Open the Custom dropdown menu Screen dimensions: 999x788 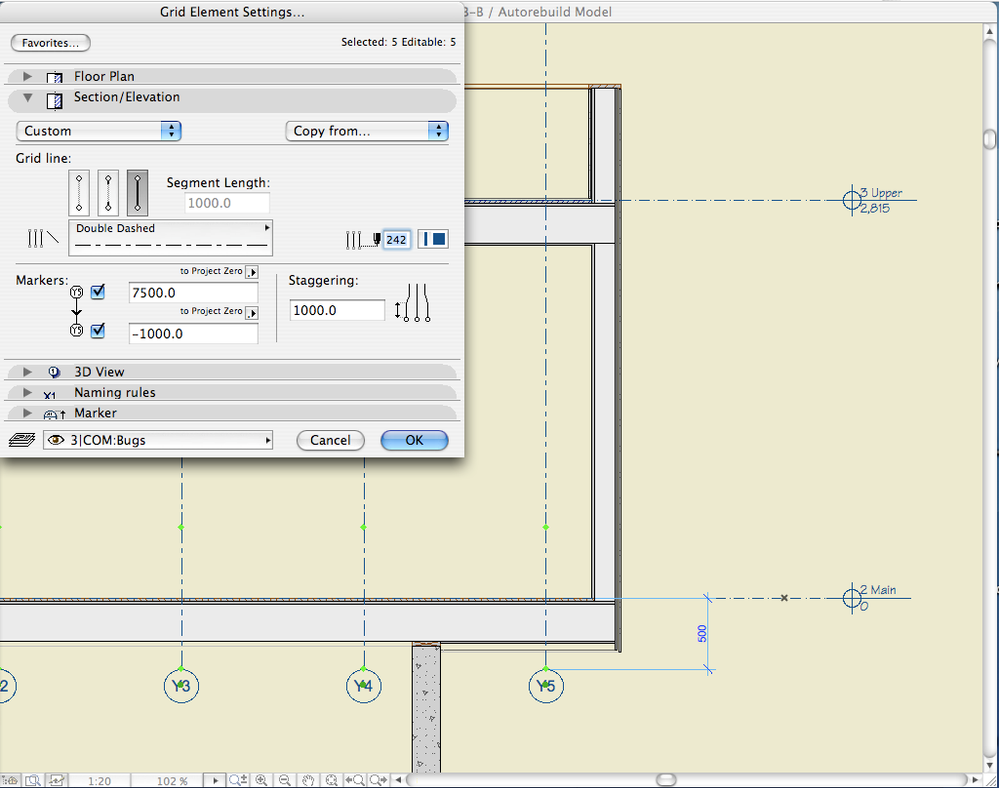(x=98, y=131)
